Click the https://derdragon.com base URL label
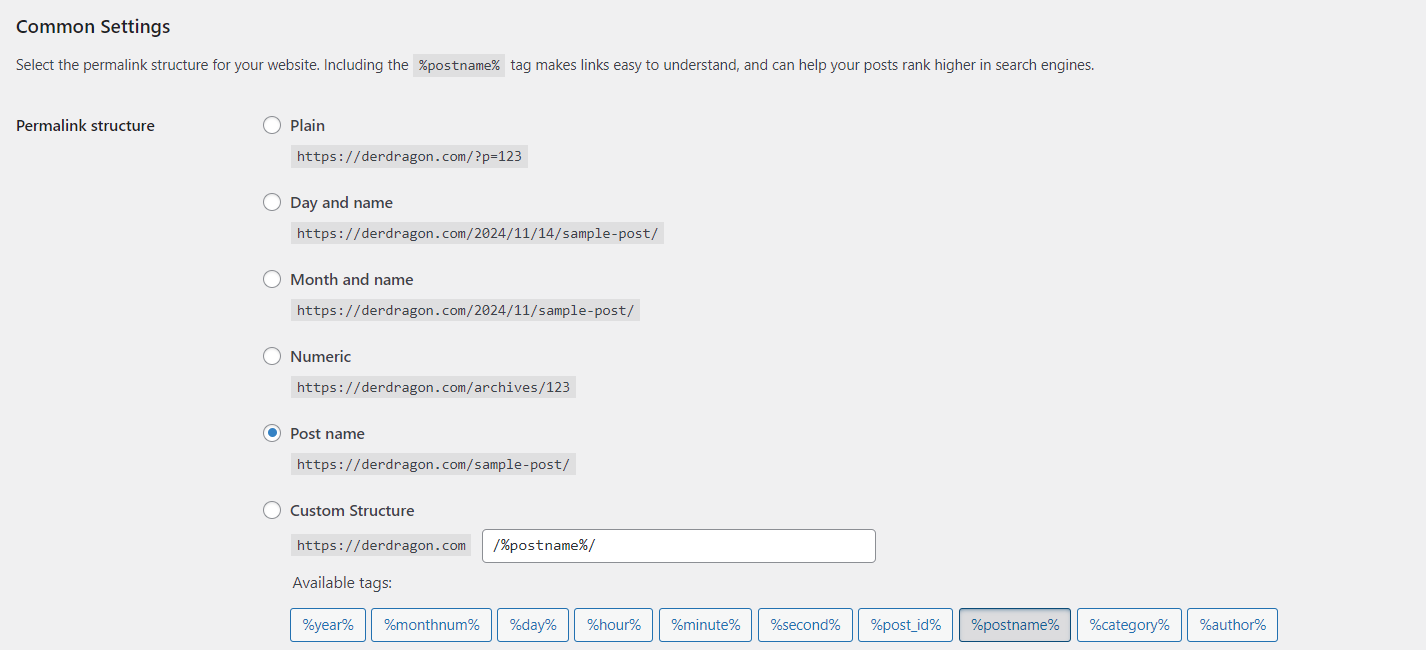This screenshot has height=650, width=1426. click(x=381, y=545)
